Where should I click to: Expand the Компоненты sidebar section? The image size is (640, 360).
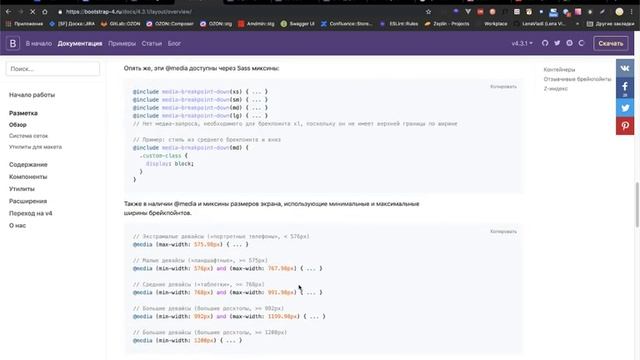coord(28,177)
